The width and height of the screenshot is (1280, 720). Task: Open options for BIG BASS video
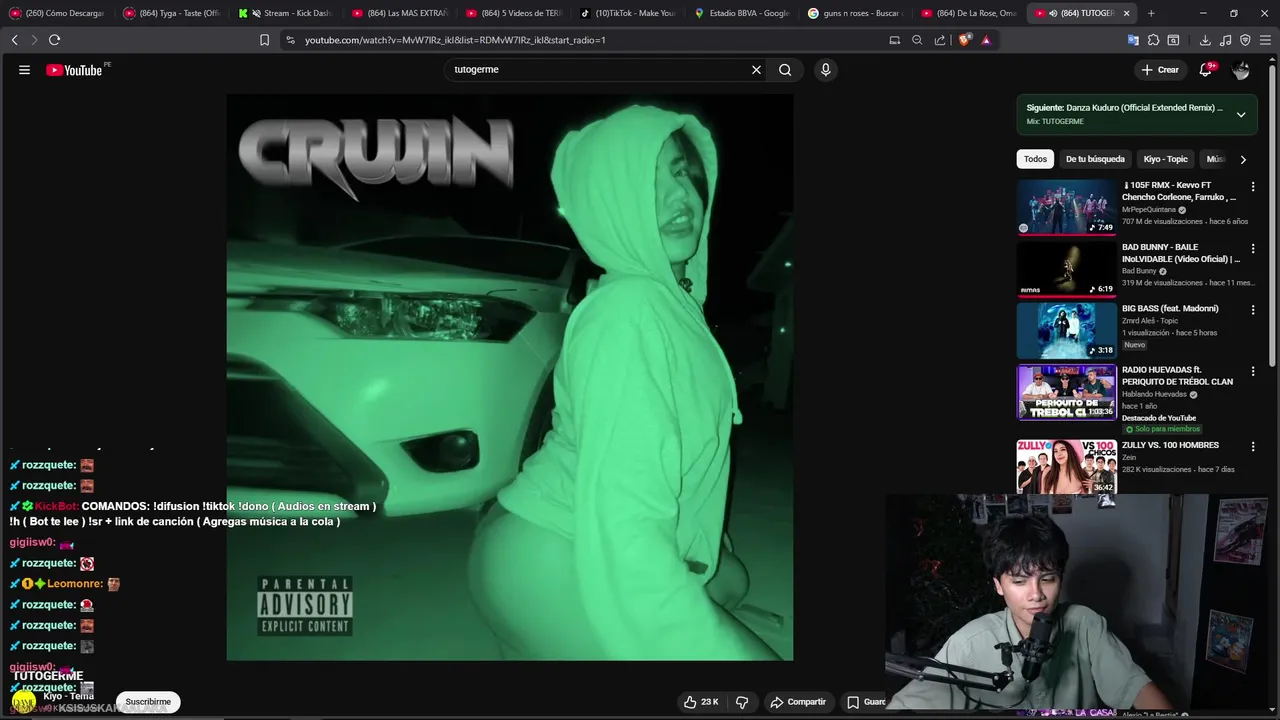point(1252,310)
